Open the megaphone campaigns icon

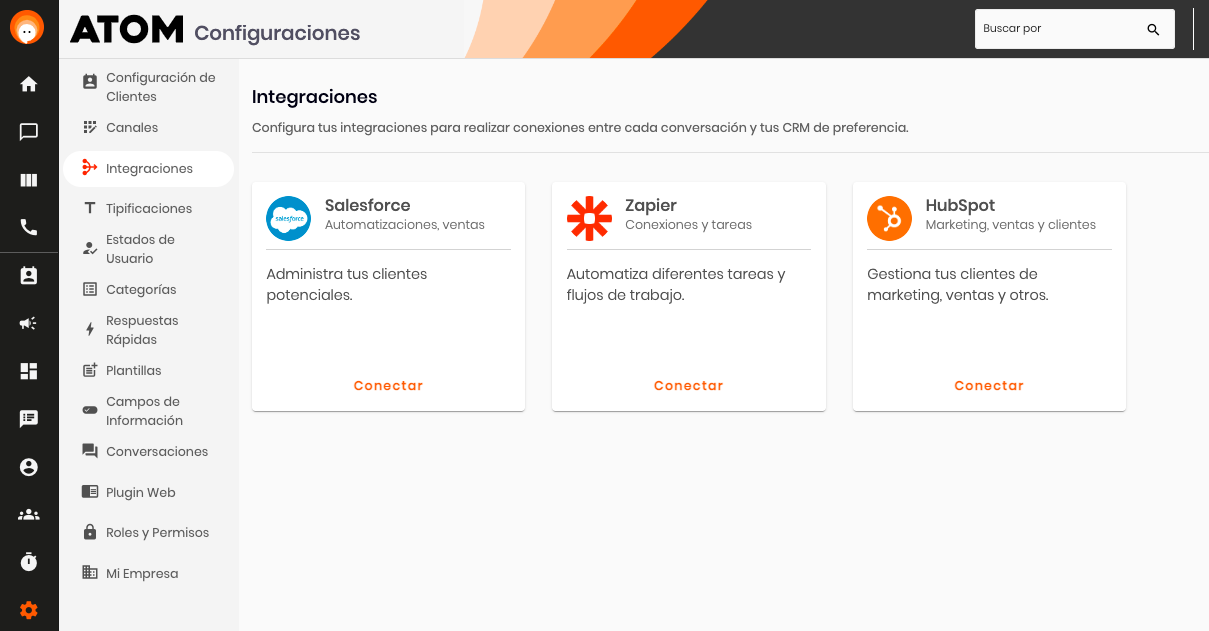click(29, 323)
